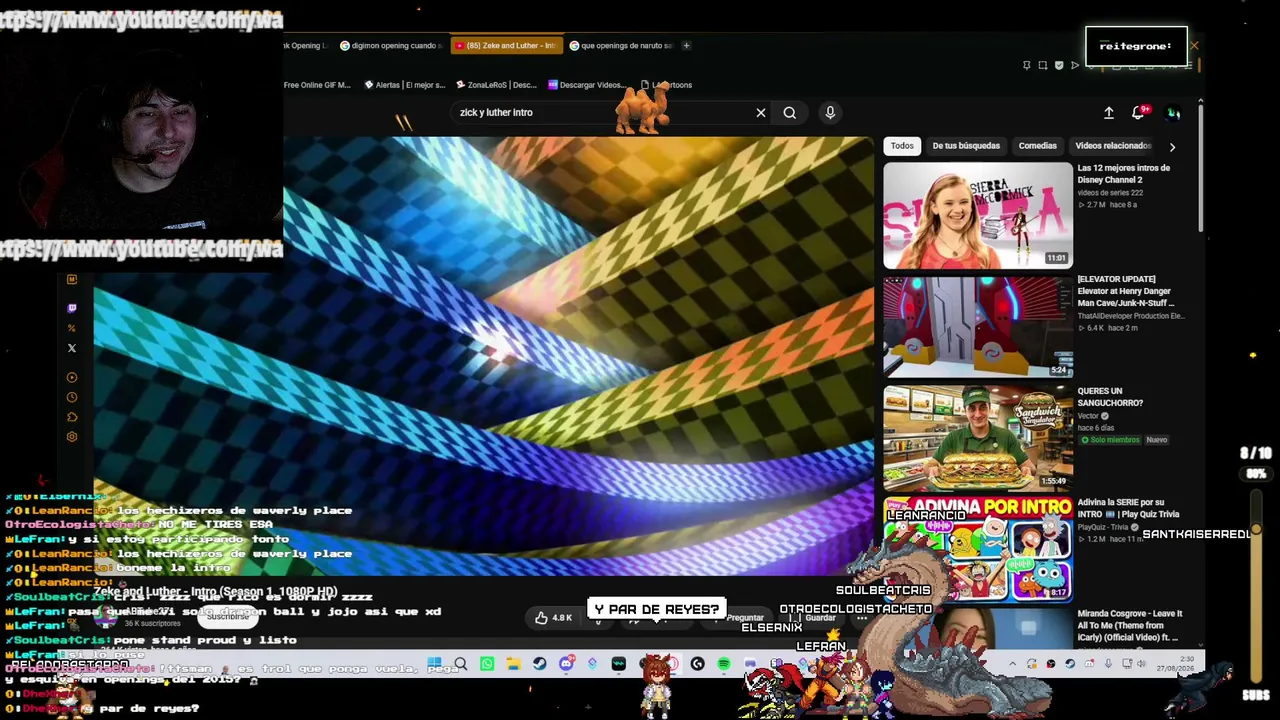The image size is (1280, 720).
Task: Show hidden system tray icons chevron
Action: pyautogui.click(x=1012, y=664)
